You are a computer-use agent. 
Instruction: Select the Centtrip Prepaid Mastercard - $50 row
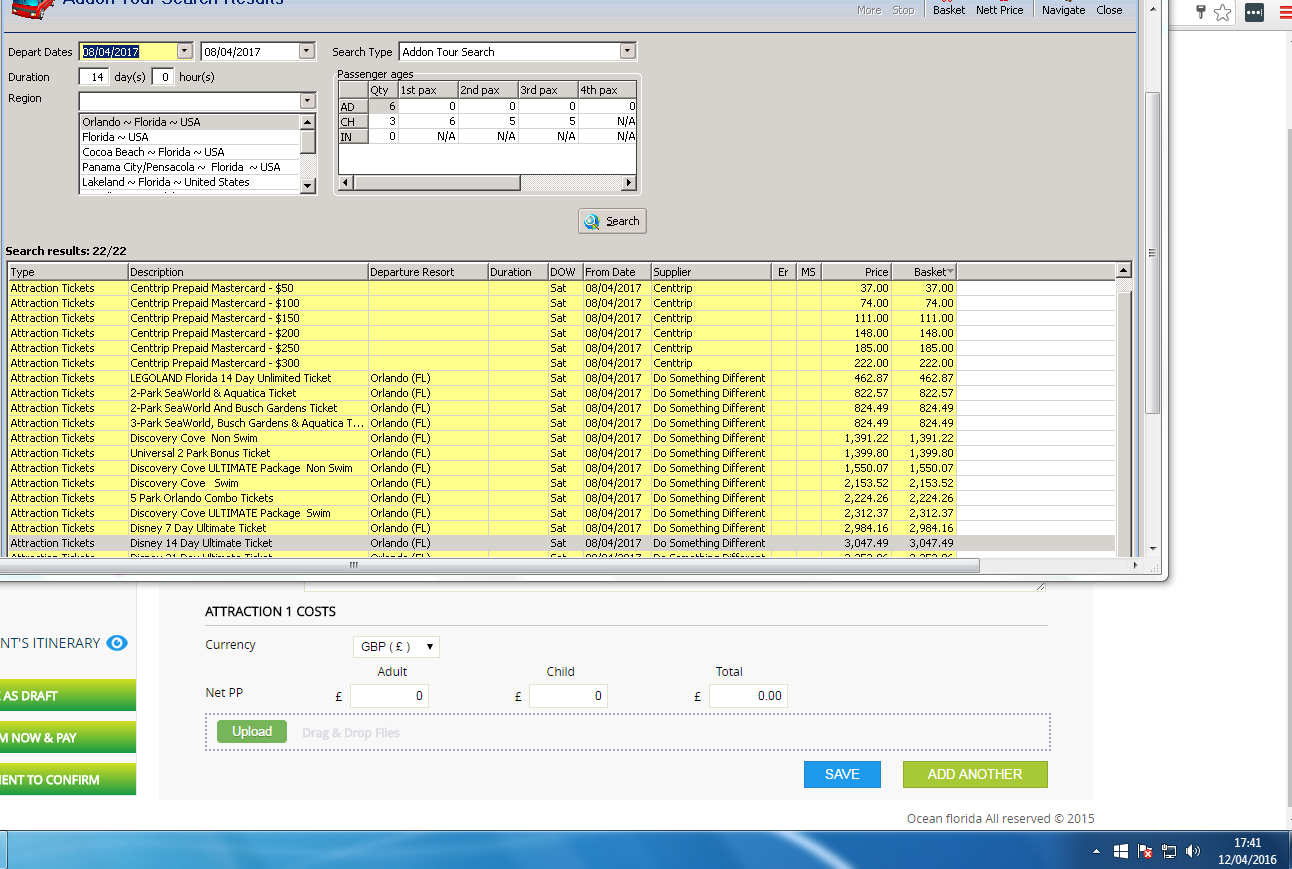tap(561, 288)
